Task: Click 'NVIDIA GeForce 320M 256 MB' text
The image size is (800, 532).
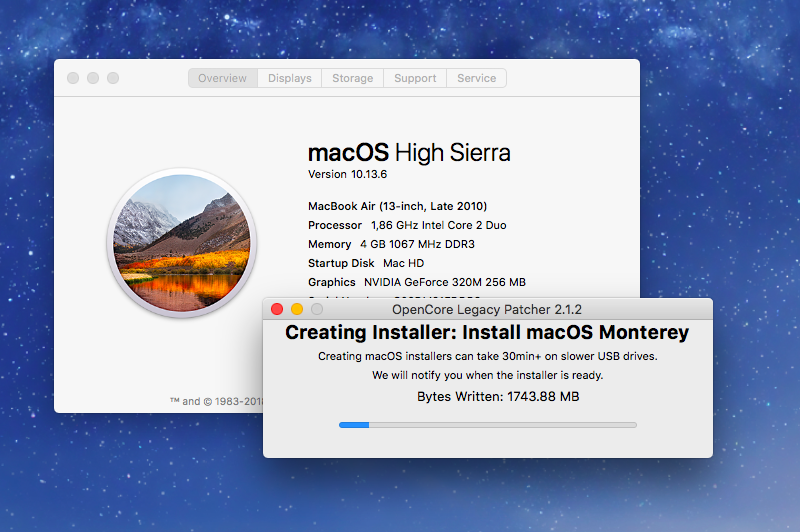Action: tap(445, 282)
